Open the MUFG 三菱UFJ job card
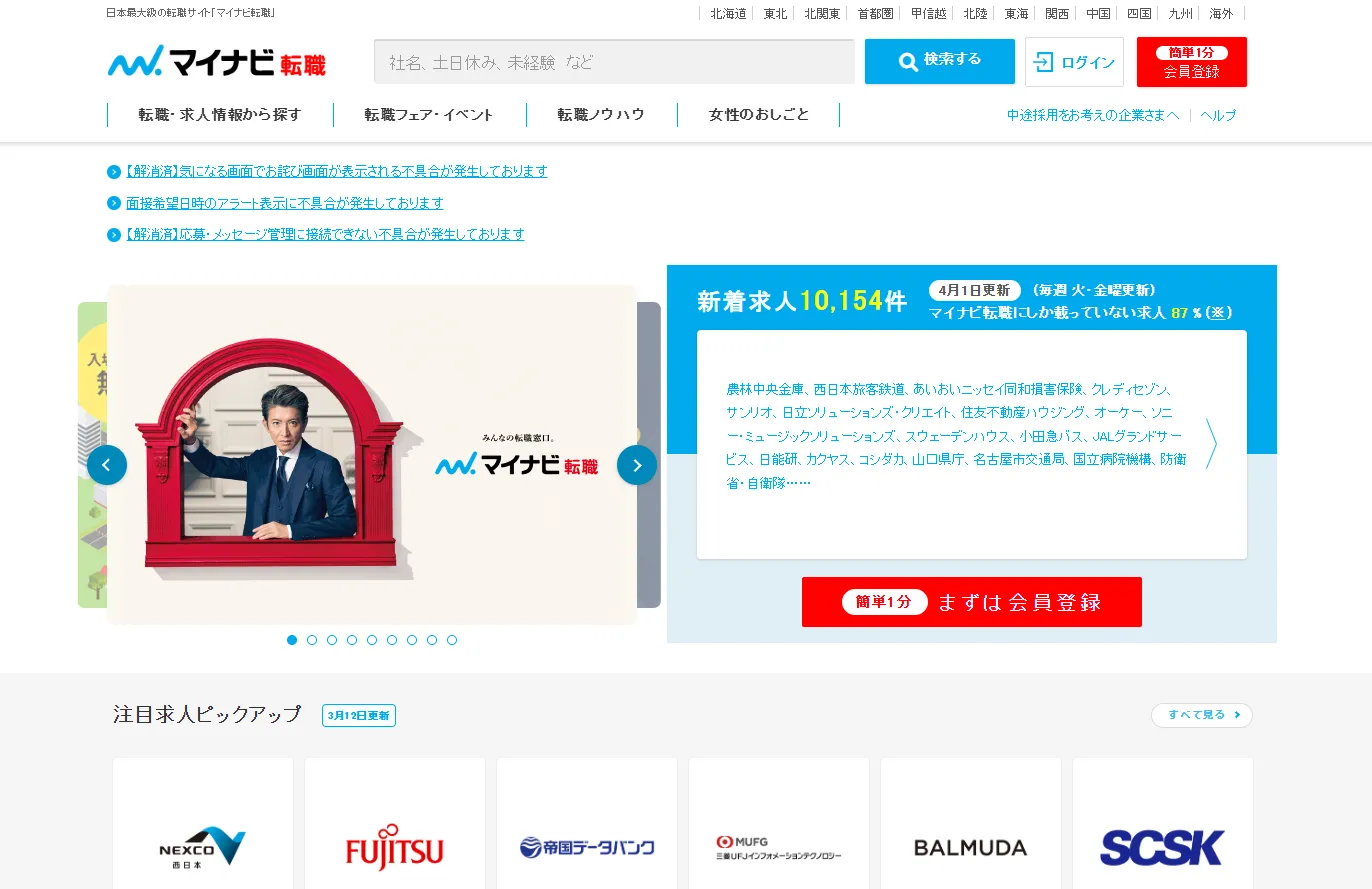The height and width of the screenshot is (889, 1372). 779,823
